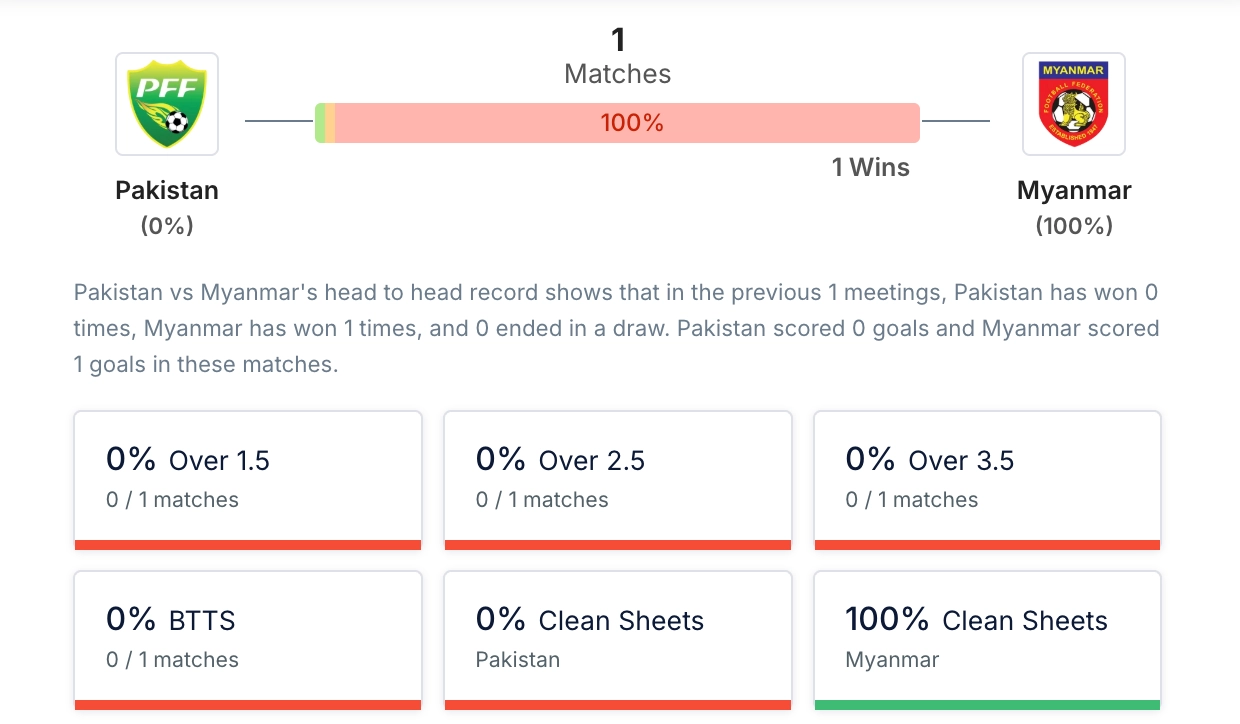Click the BTTS stat card
This screenshot has height=724, width=1240.
(247, 638)
